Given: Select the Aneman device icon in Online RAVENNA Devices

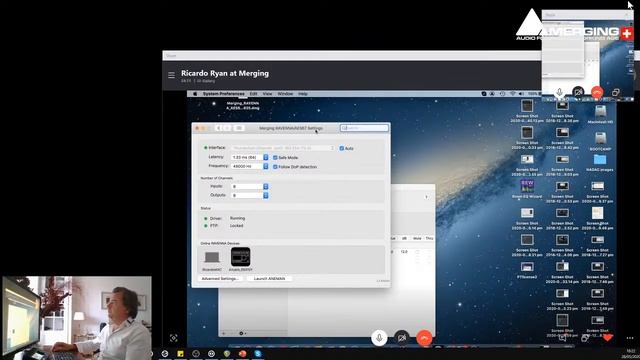Looking at the screenshot, I should coord(240,257).
